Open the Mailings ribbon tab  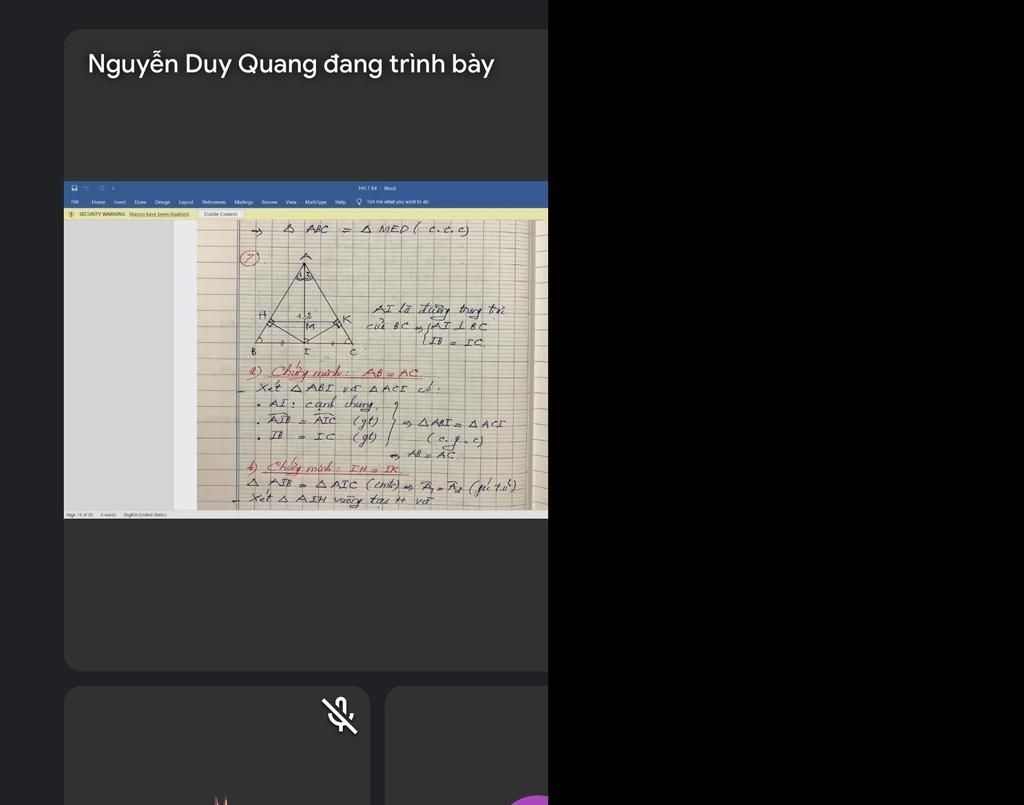coord(244,202)
